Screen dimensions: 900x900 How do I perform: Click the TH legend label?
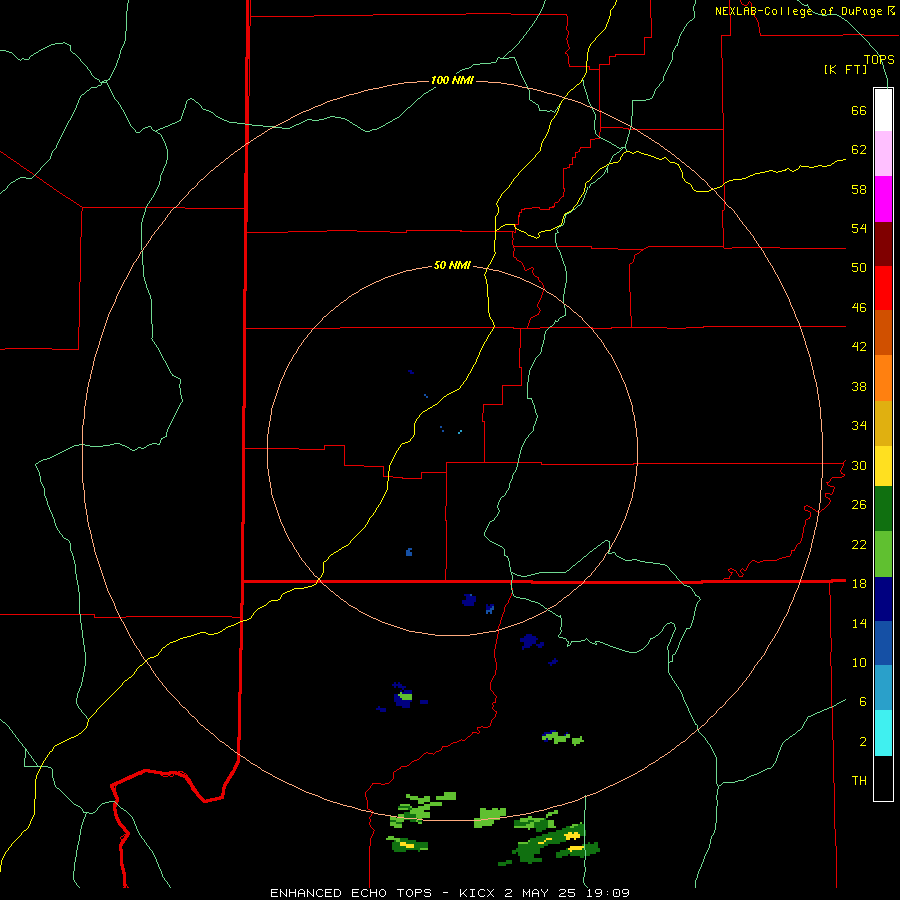click(859, 781)
